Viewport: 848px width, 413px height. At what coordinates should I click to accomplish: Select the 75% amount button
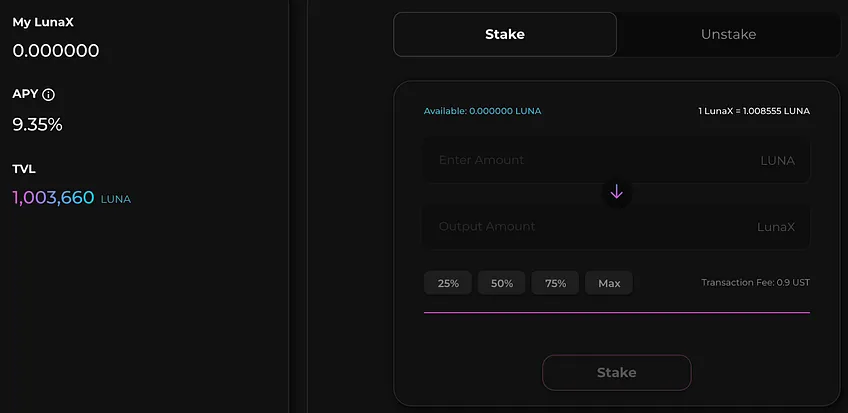[x=555, y=283]
